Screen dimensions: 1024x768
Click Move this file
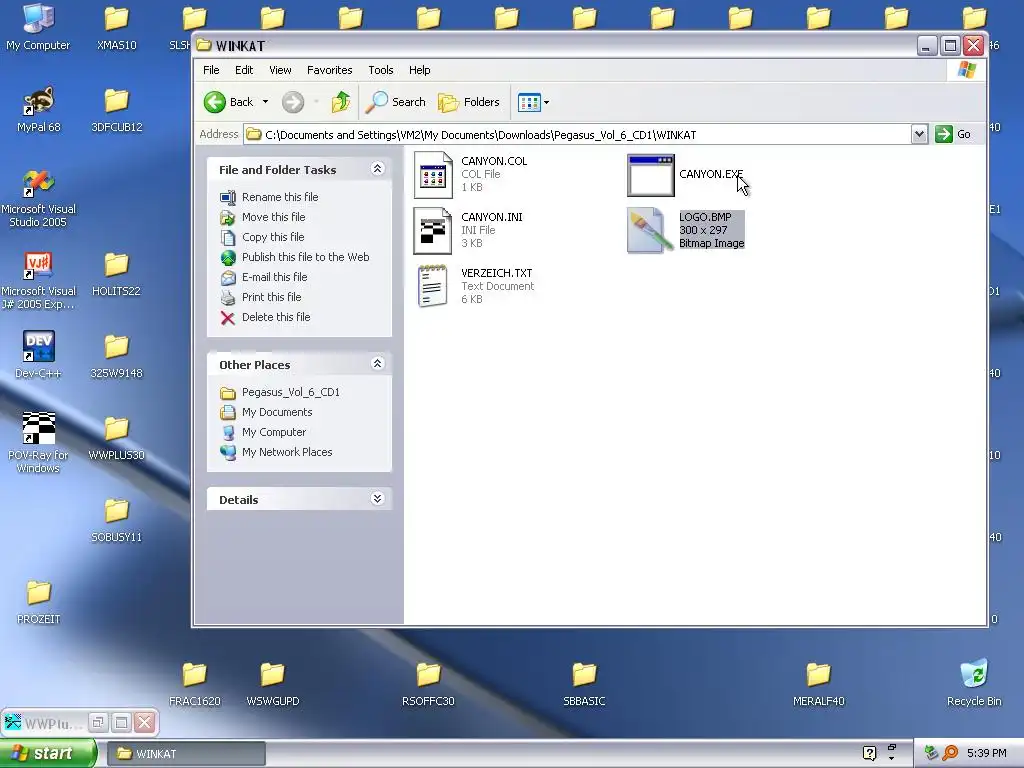pyautogui.click(x=274, y=217)
